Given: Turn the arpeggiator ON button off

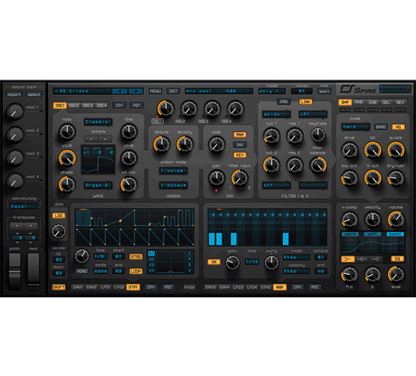Looking at the screenshot, I should (x=214, y=262).
